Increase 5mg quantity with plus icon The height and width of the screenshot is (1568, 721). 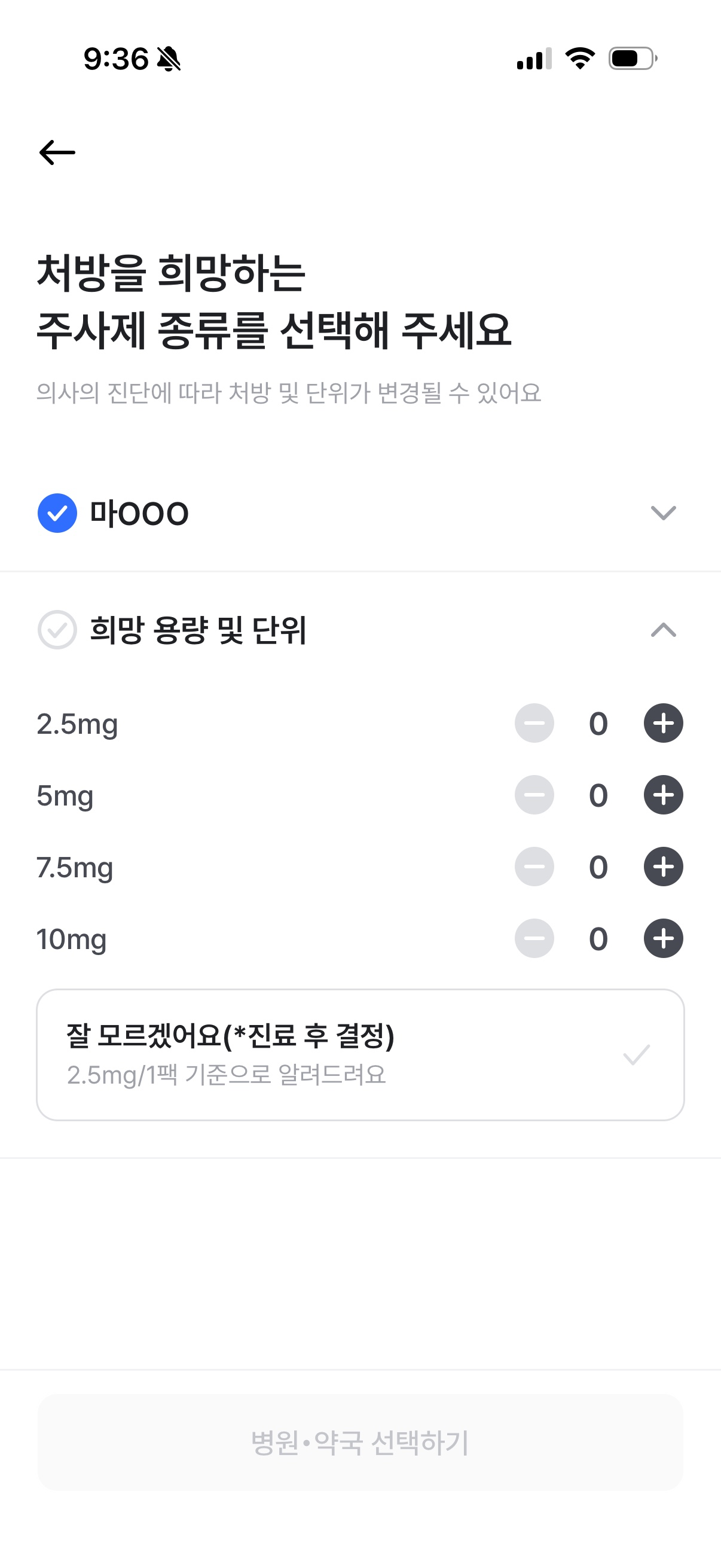[x=663, y=795]
